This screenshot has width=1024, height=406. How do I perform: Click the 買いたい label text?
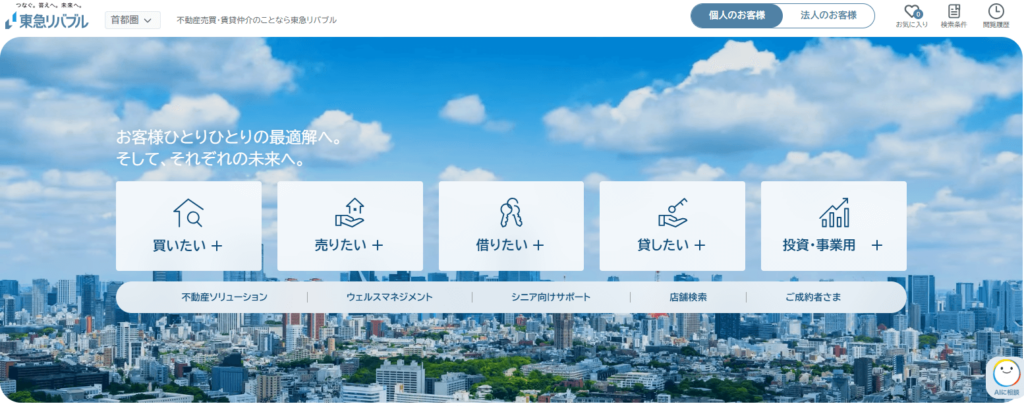point(179,246)
